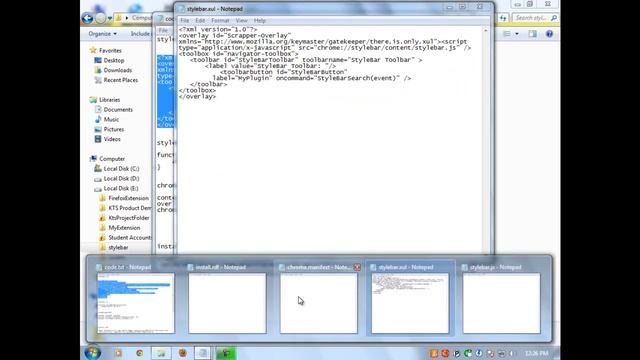The height and width of the screenshot is (360, 640).
Task: Click the Include in library button in Explorer
Action: [x=140, y=34]
